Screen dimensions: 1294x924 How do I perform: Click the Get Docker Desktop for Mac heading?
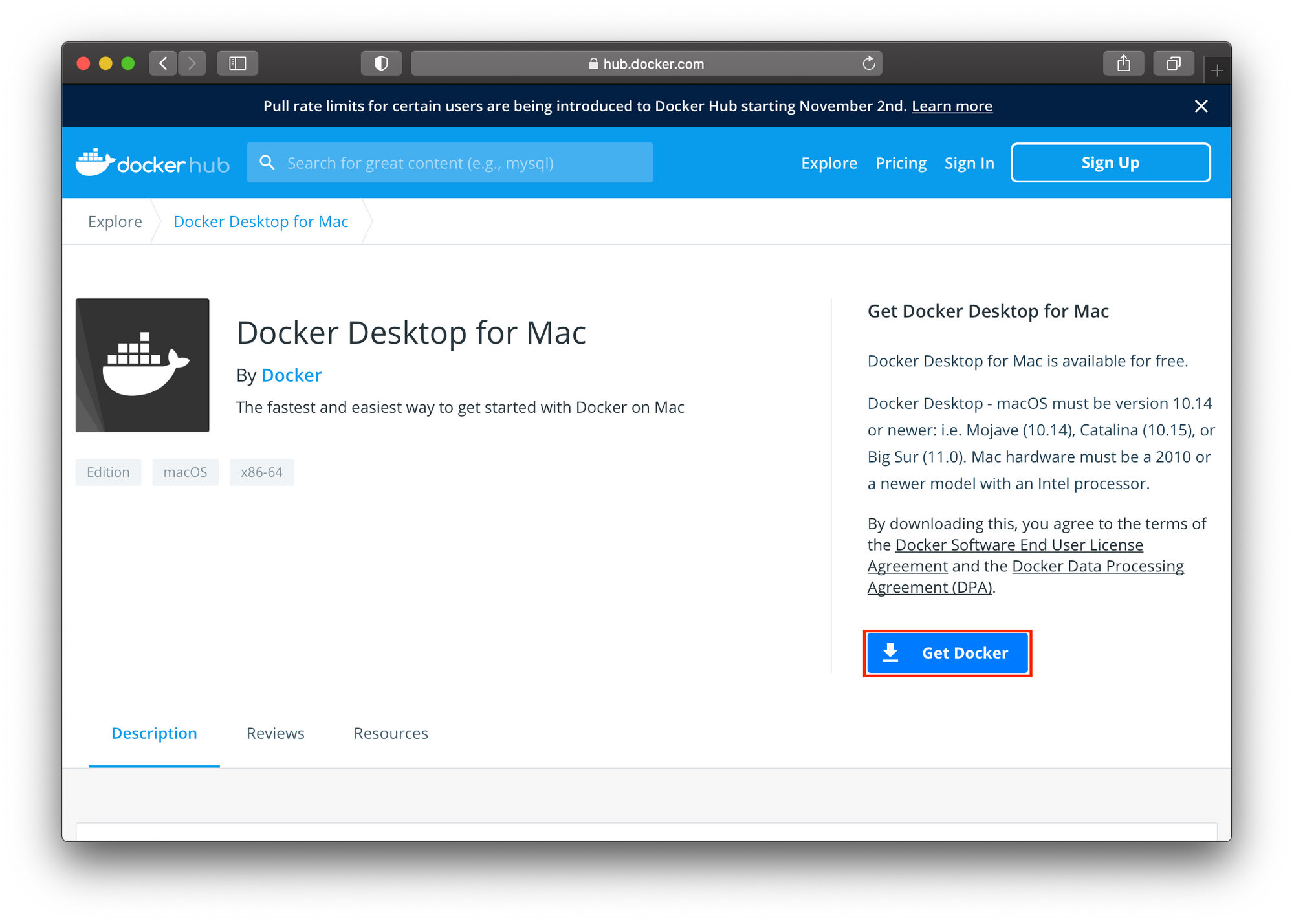click(x=988, y=311)
